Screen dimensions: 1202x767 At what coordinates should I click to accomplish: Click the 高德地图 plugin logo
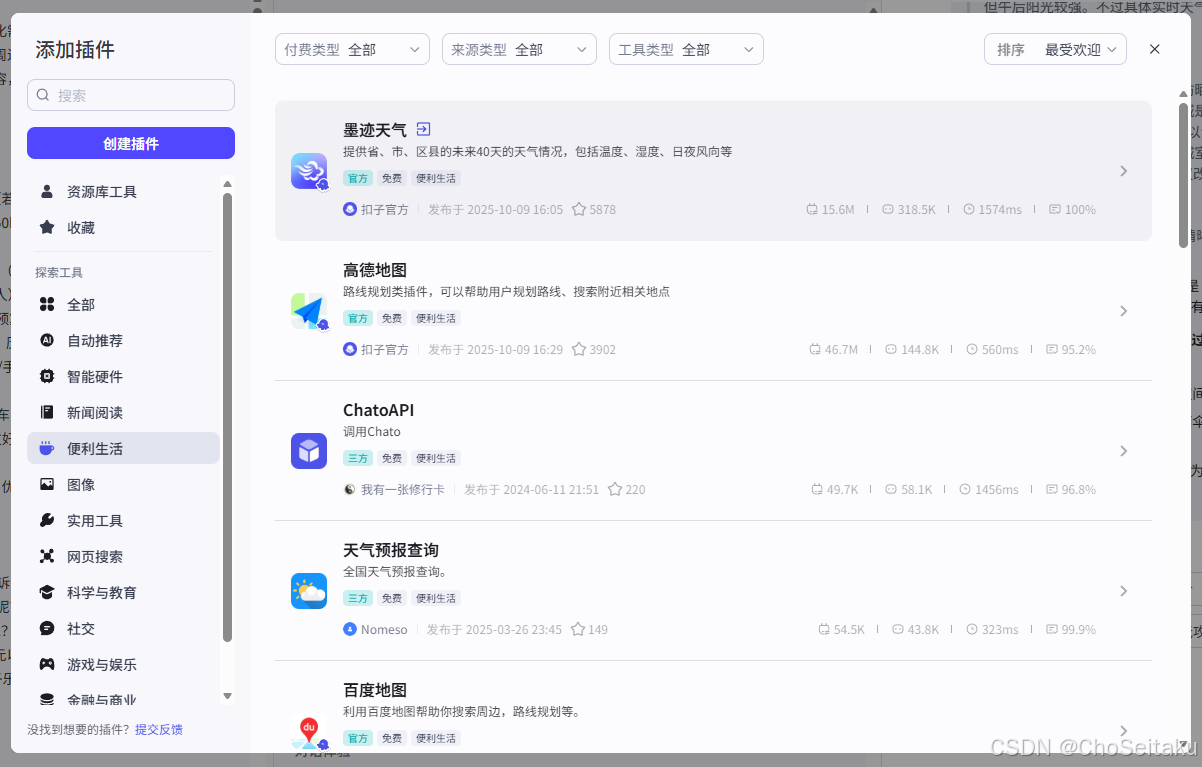(309, 311)
